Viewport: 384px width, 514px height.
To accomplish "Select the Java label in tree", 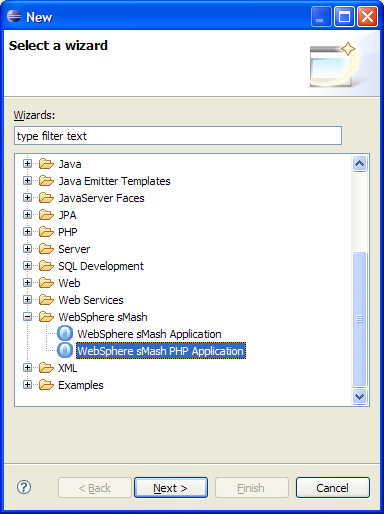I will coord(70,164).
